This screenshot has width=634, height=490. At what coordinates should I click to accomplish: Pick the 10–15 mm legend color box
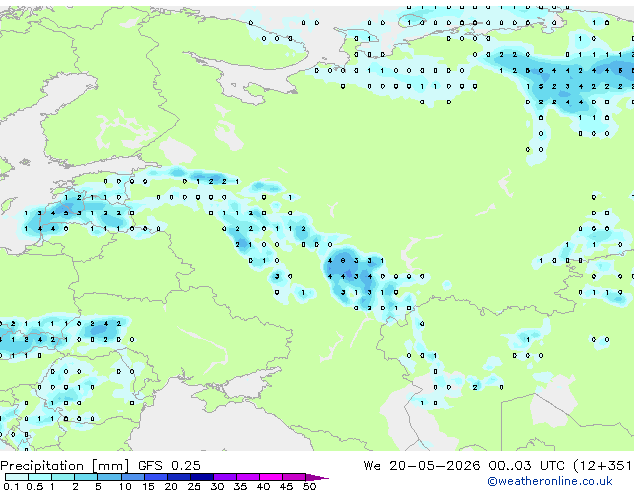click(132, 477)
